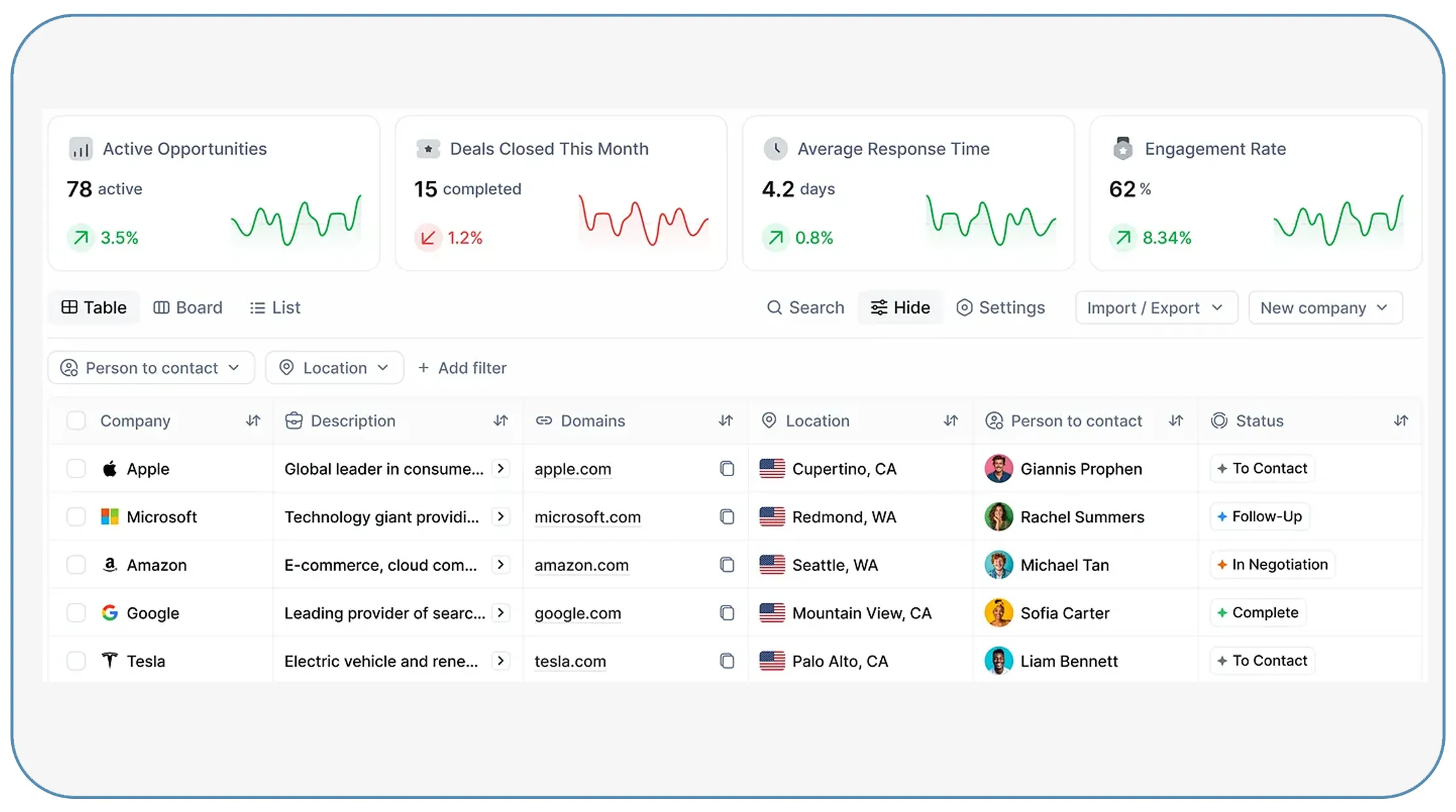Click Liam Bennett's avatar

click(999, 661)
